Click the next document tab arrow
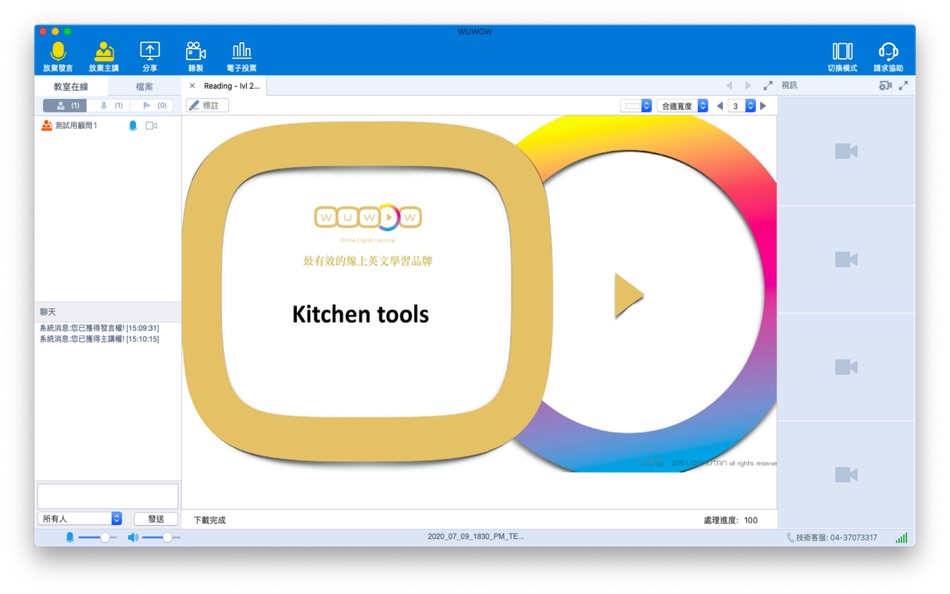This screenshot has height=594, width=950. point(748,86)
